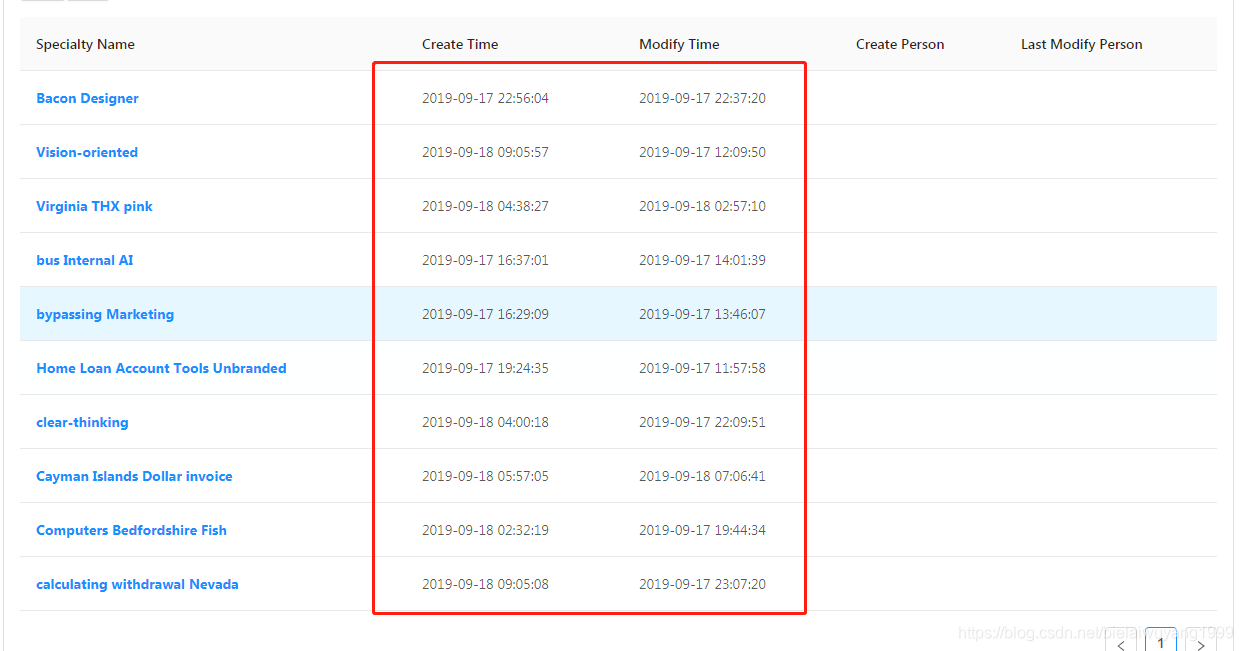
Task: Click the Create Time column header
Action: [460, 44]
